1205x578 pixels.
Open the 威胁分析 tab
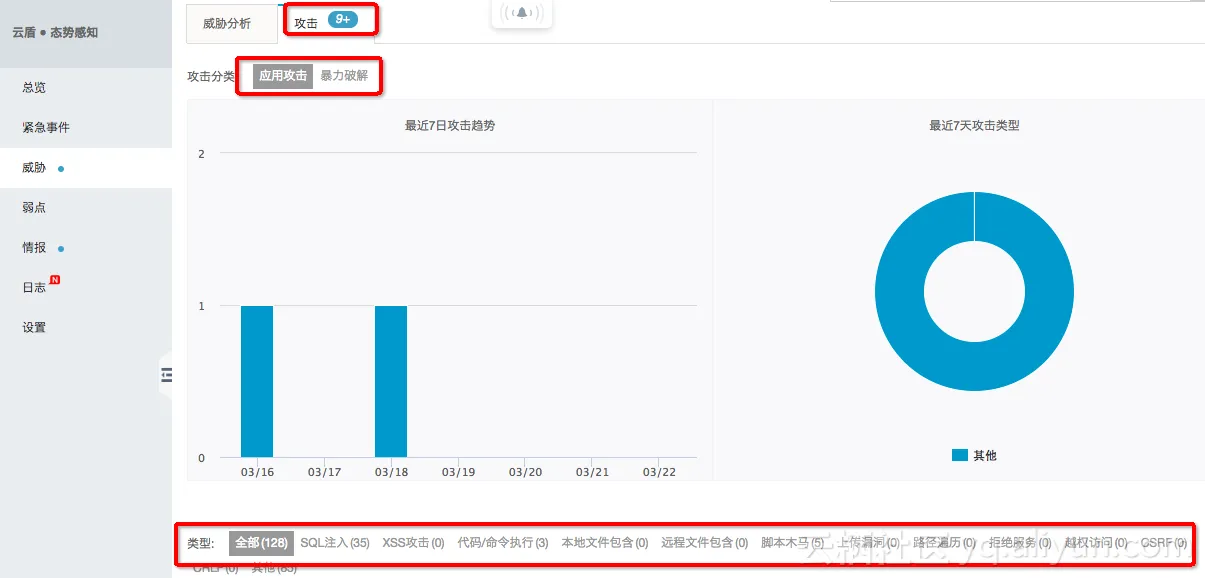click(227, 24)
